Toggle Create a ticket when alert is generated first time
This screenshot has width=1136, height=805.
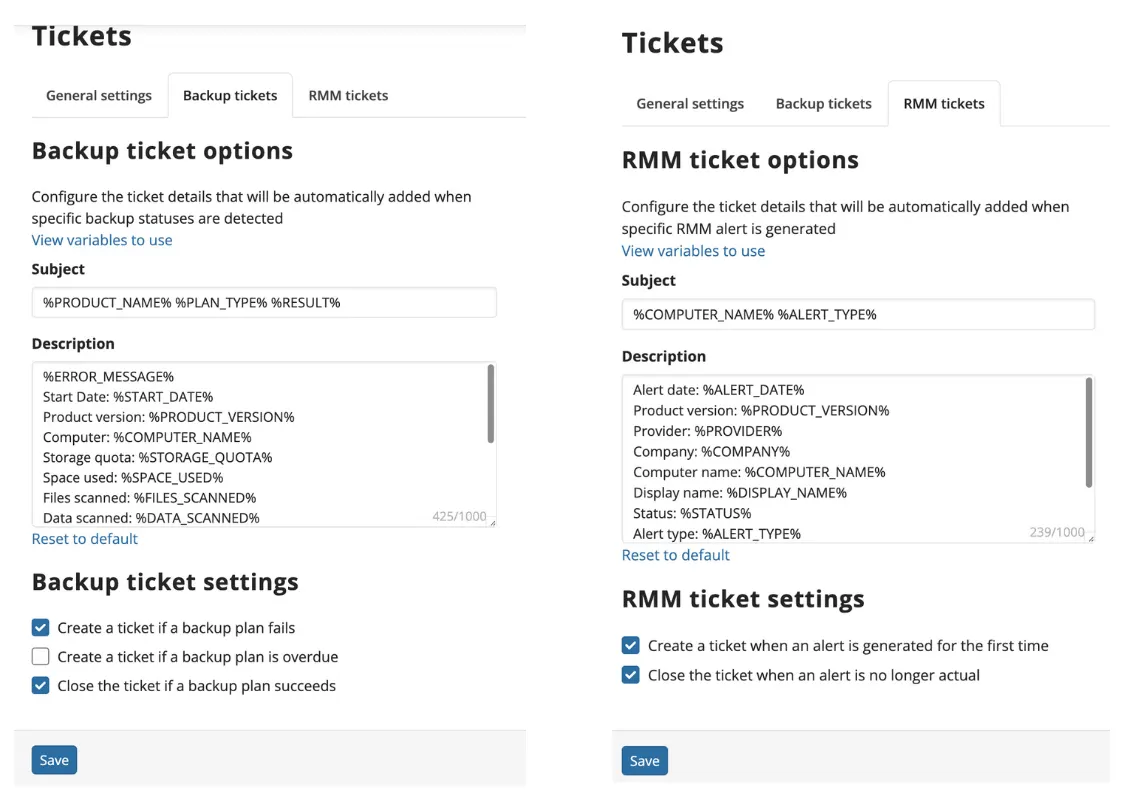click(630, 646)
